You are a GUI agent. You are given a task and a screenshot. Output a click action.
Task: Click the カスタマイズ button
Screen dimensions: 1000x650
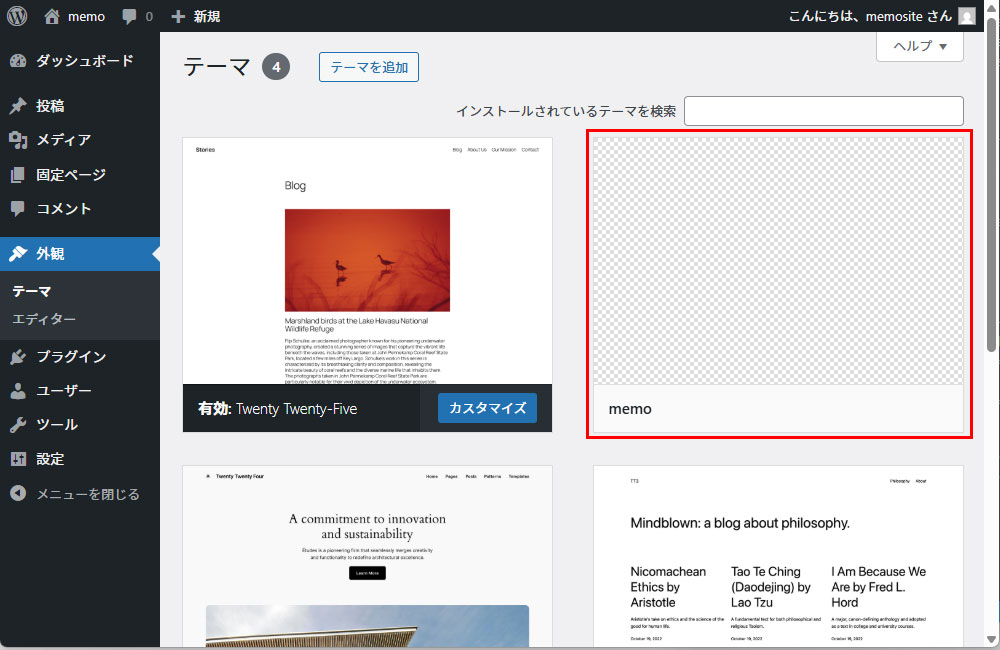487,408
